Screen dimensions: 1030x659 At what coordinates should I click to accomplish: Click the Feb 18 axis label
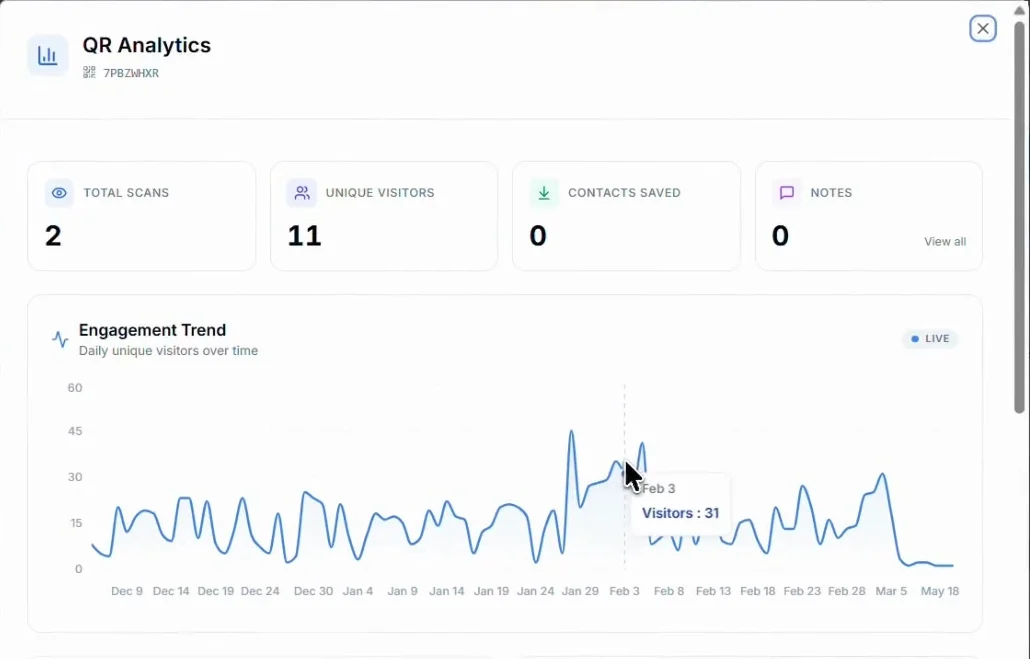(x=757, y=591)
